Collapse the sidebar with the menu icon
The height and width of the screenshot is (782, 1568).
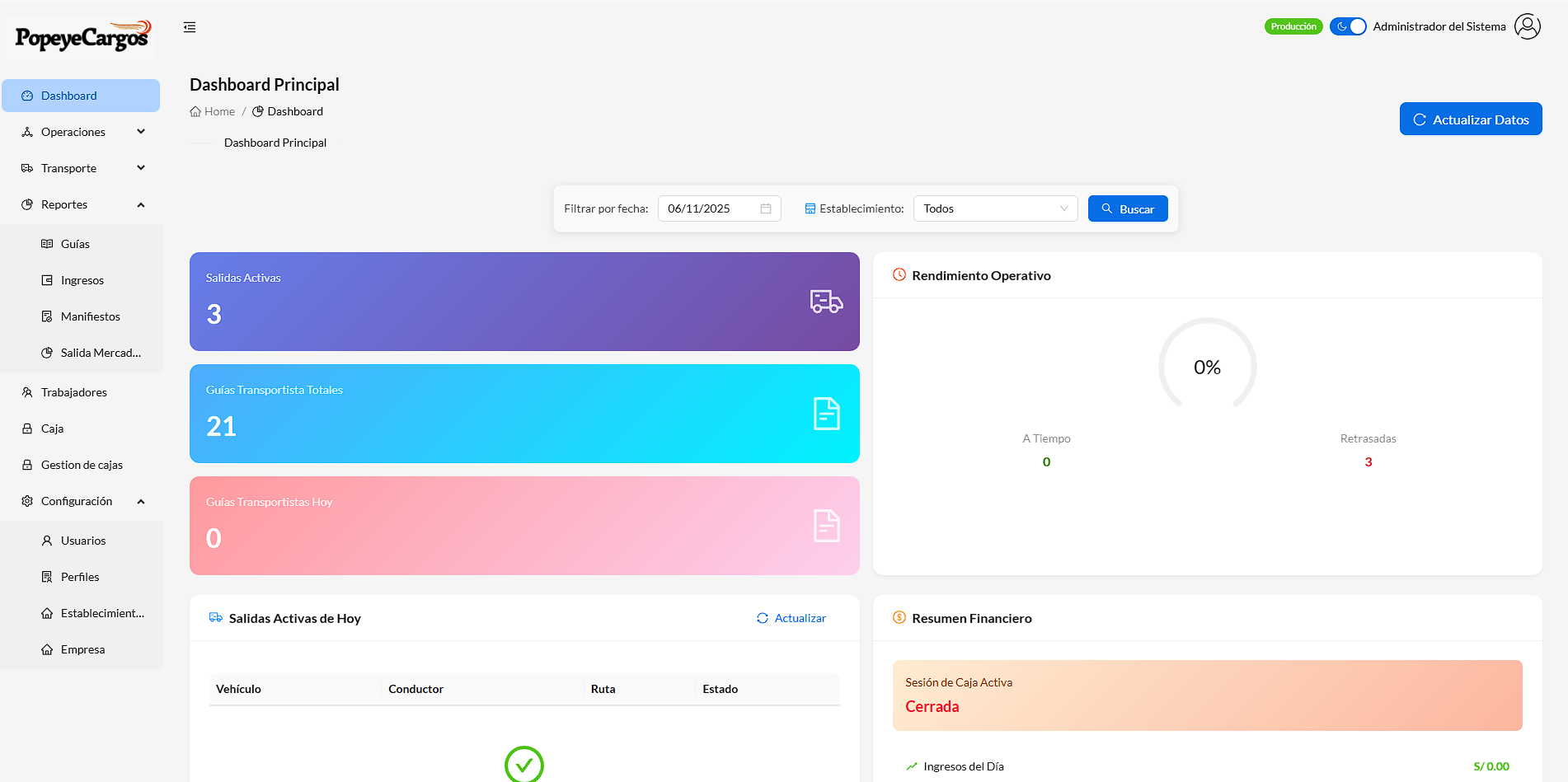[x=190, y=27]
